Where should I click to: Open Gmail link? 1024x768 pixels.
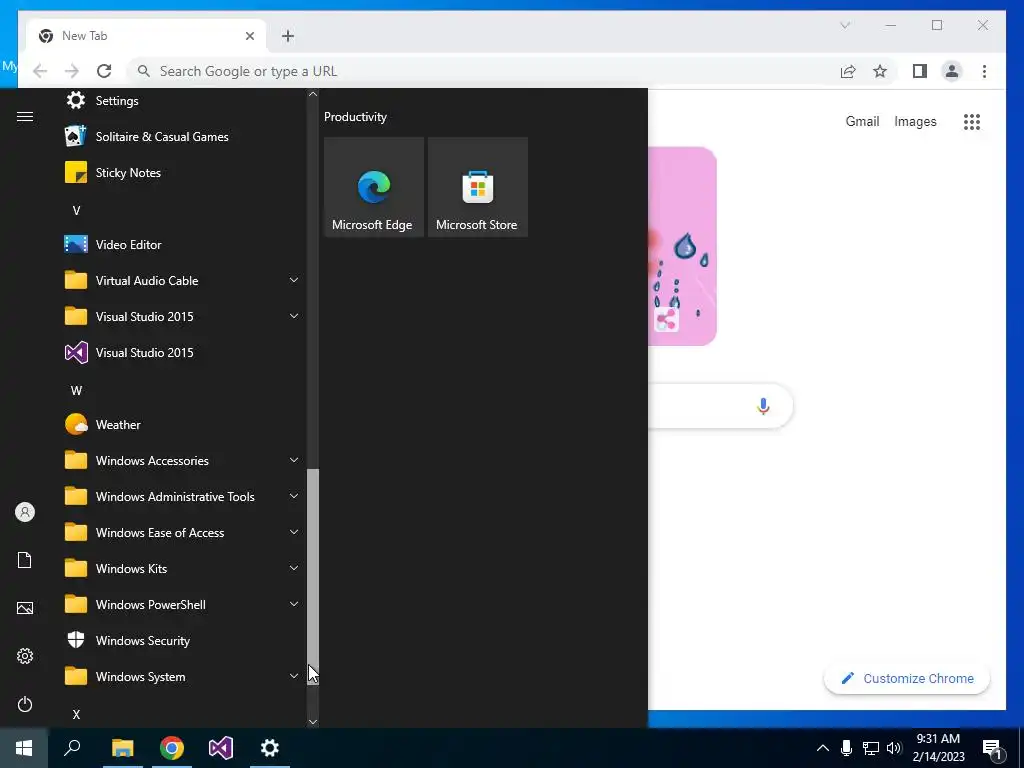point(862,121)
